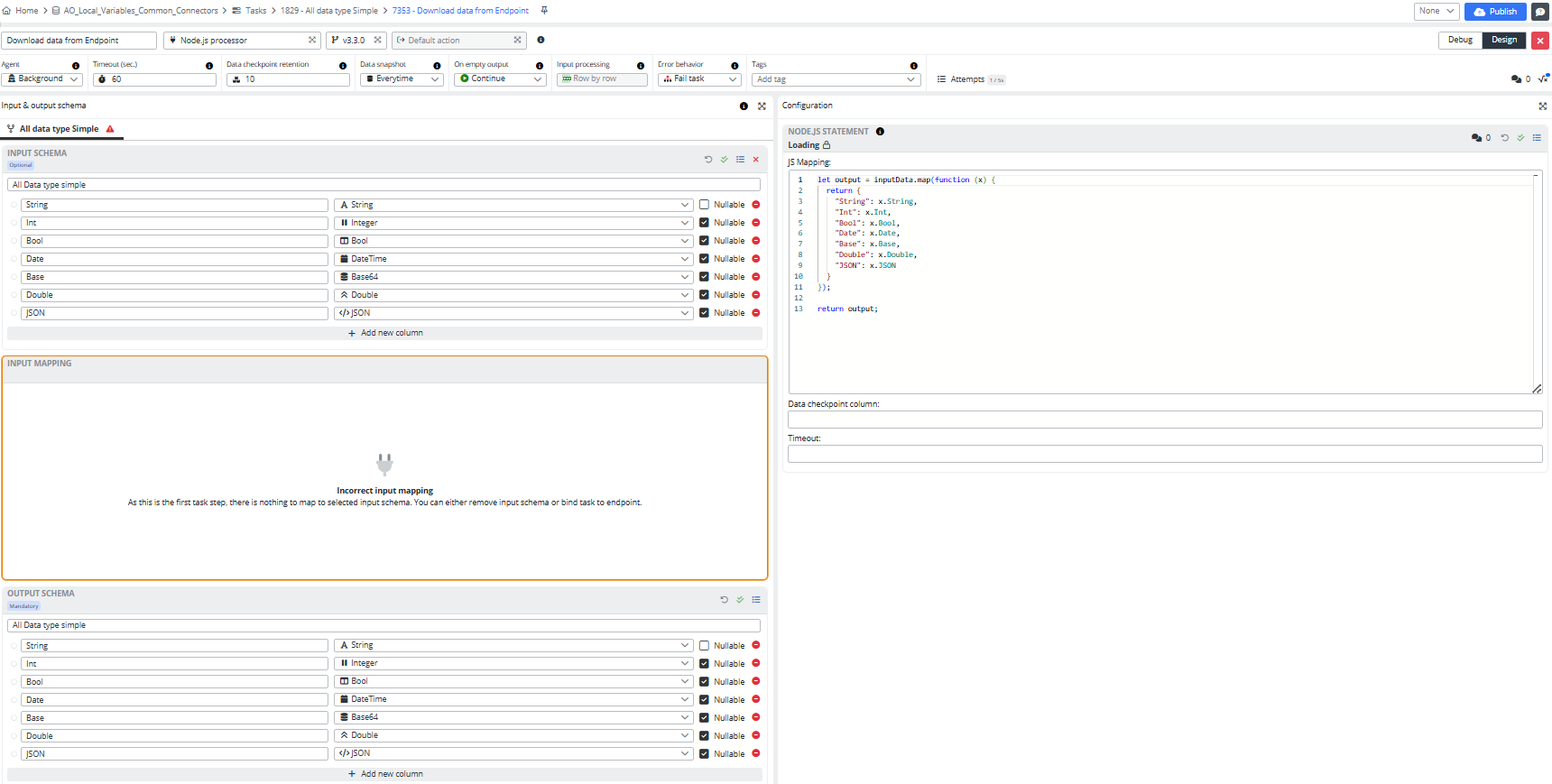Revert changes in the Output Schema header
This screenshot has height=784, width=1552.
[724, 600]
